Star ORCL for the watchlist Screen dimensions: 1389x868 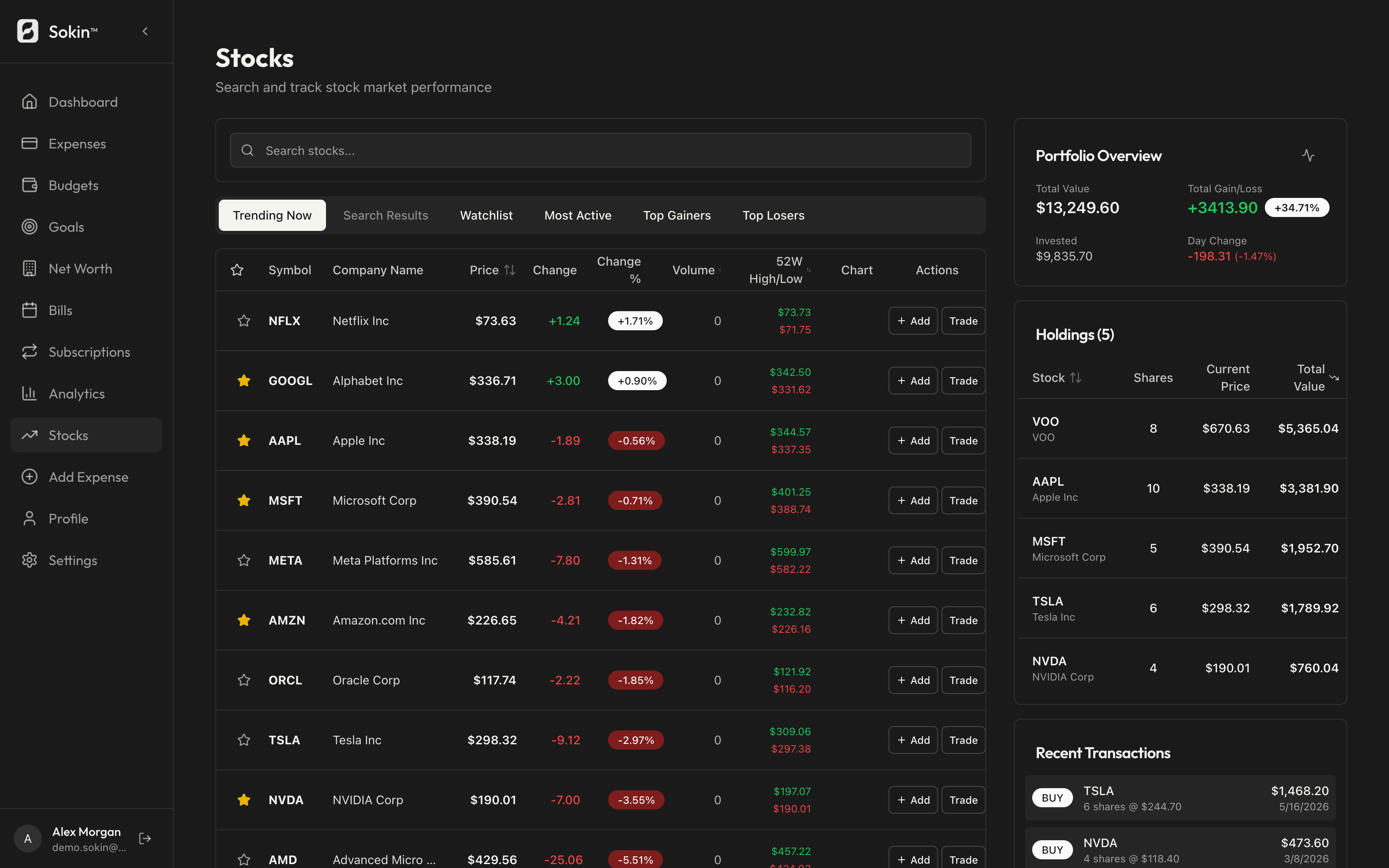point(244,680)
